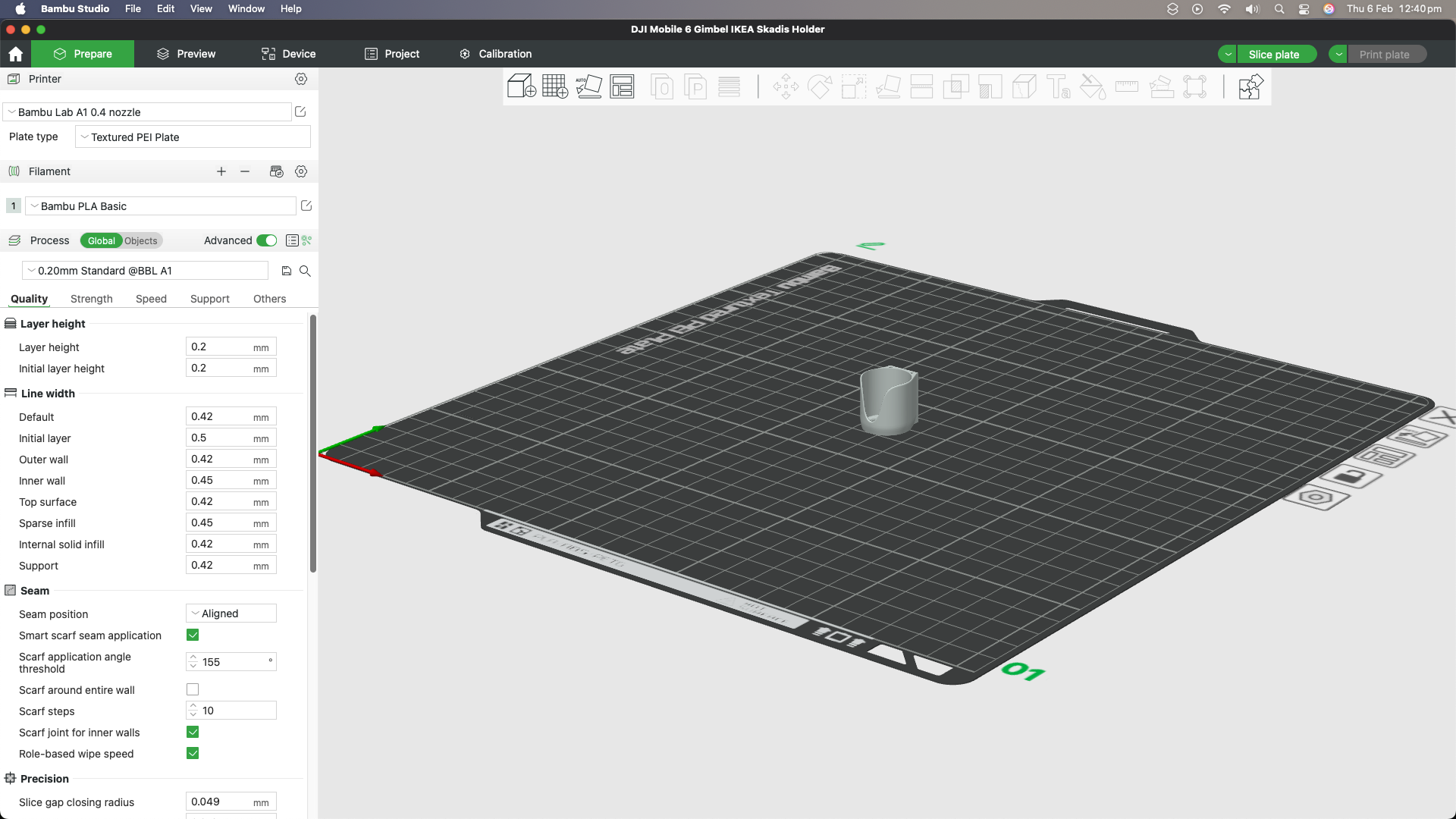This screenshot has width=1456, height=819.
Task: Switch process scope to Objects
Action: 141,240
